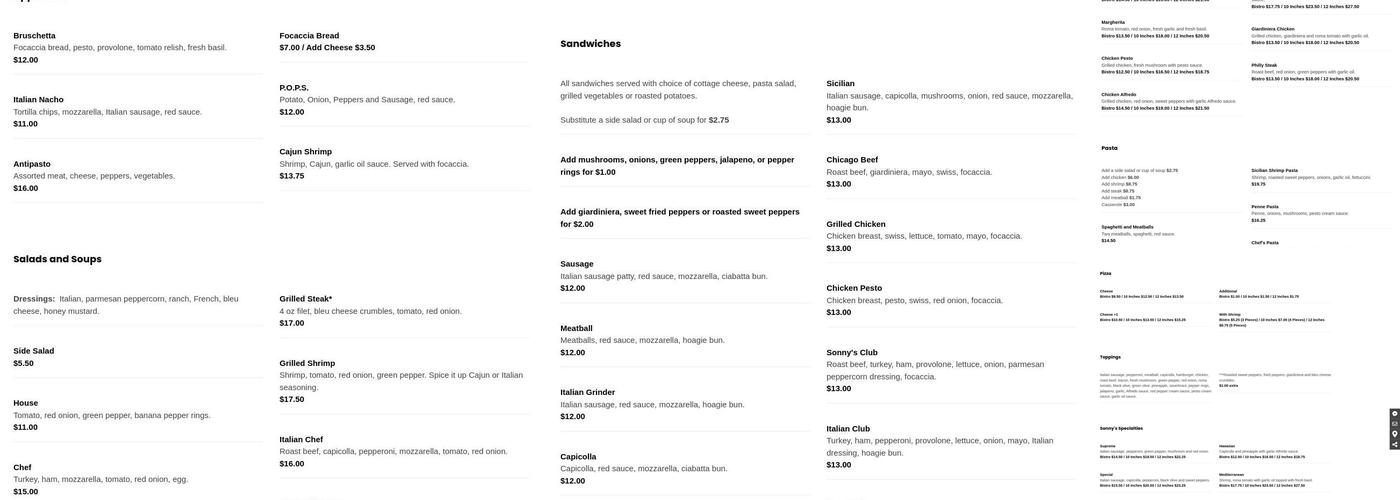Click the Cajun Shrimp item title
The width and height of the screenshot is (1400, 500).
point(305,152)
